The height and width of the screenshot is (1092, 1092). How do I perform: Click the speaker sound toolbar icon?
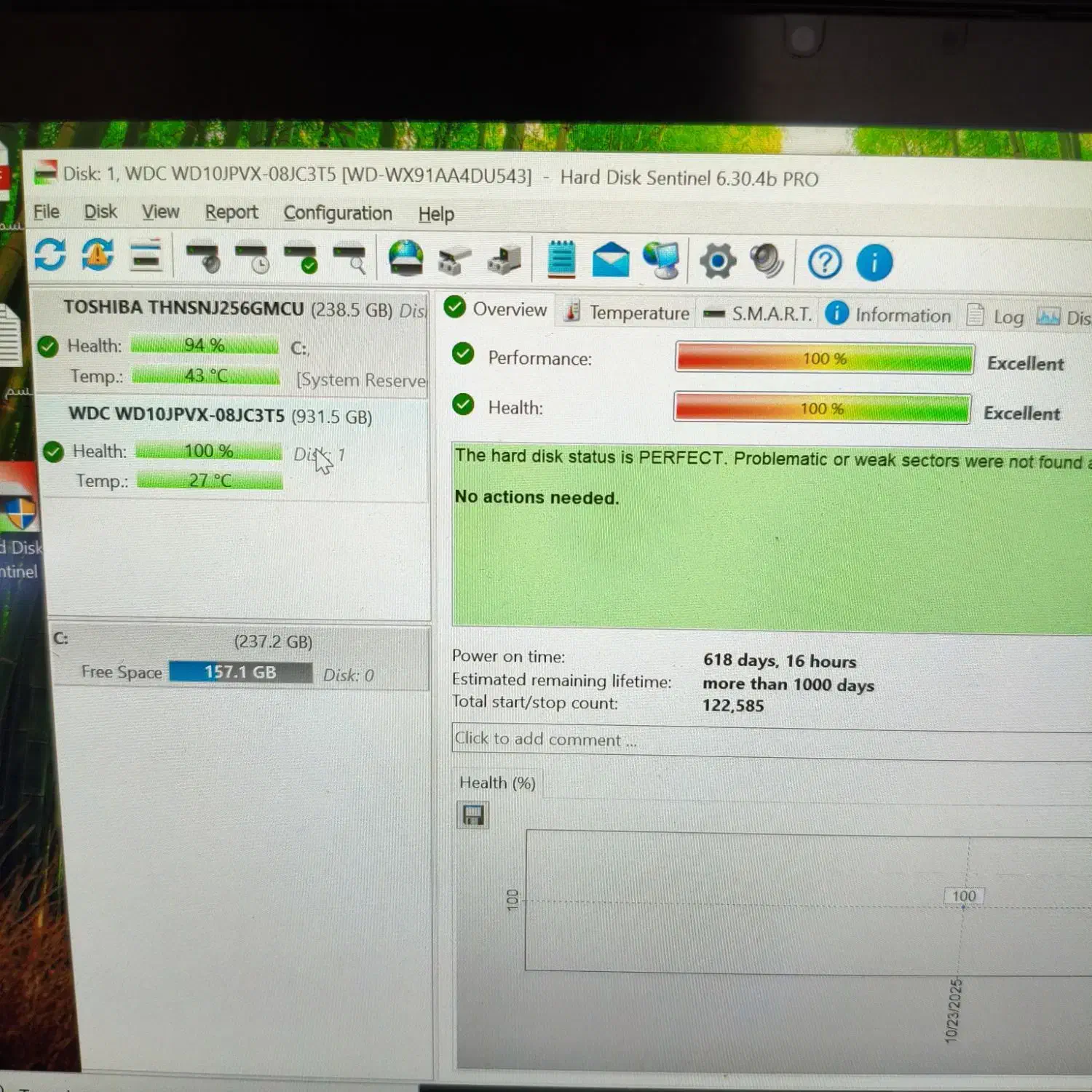click(767, 261)
